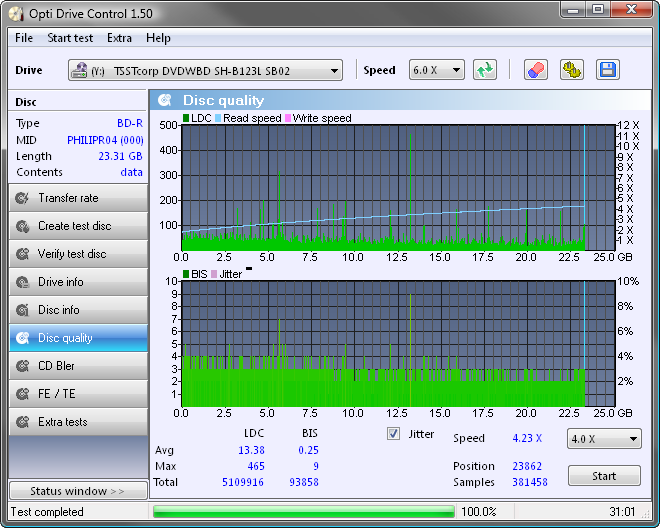Click the MID value PHILIPR04 (000)
Screen dimensions: 660x528
[x=105, y=140]
